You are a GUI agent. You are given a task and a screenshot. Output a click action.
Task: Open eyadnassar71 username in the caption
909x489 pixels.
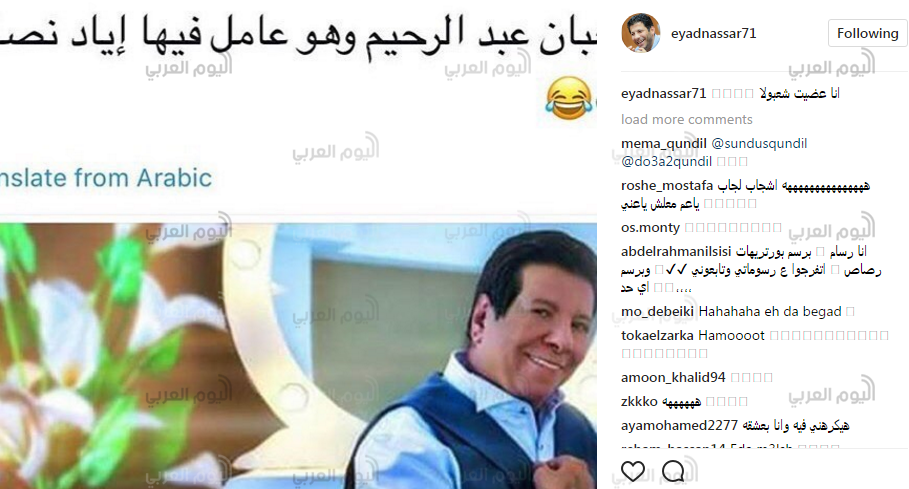point(663,93)
